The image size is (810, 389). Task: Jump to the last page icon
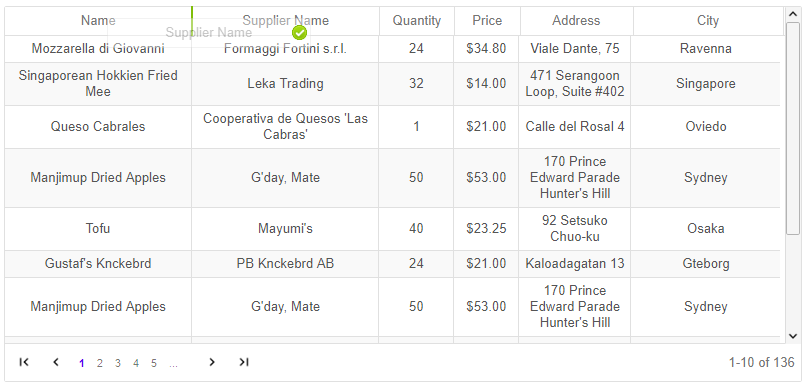(244, 362)
